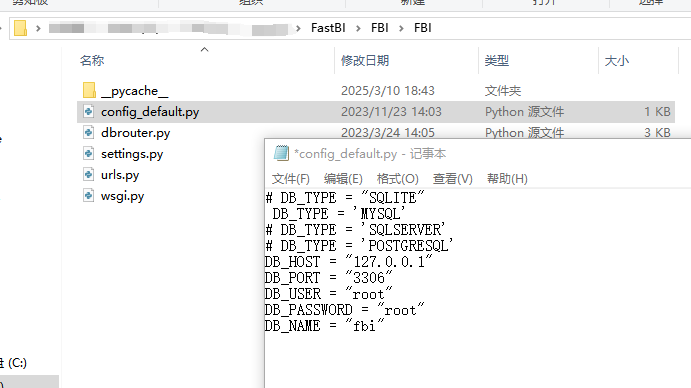Image resolution: width=691 pixels, height=388 pixels.
Task: Click the dbrouter.py file icon
Action: 89,132
